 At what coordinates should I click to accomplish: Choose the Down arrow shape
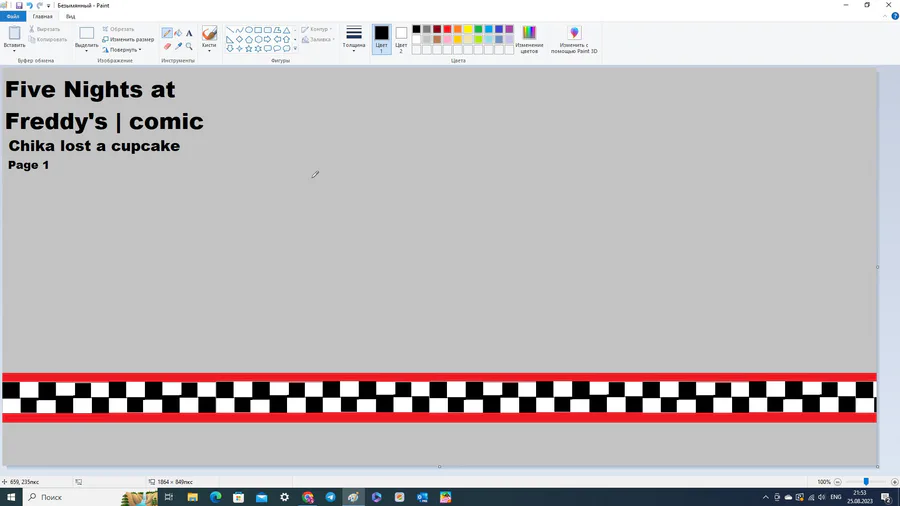click(230, 49)
